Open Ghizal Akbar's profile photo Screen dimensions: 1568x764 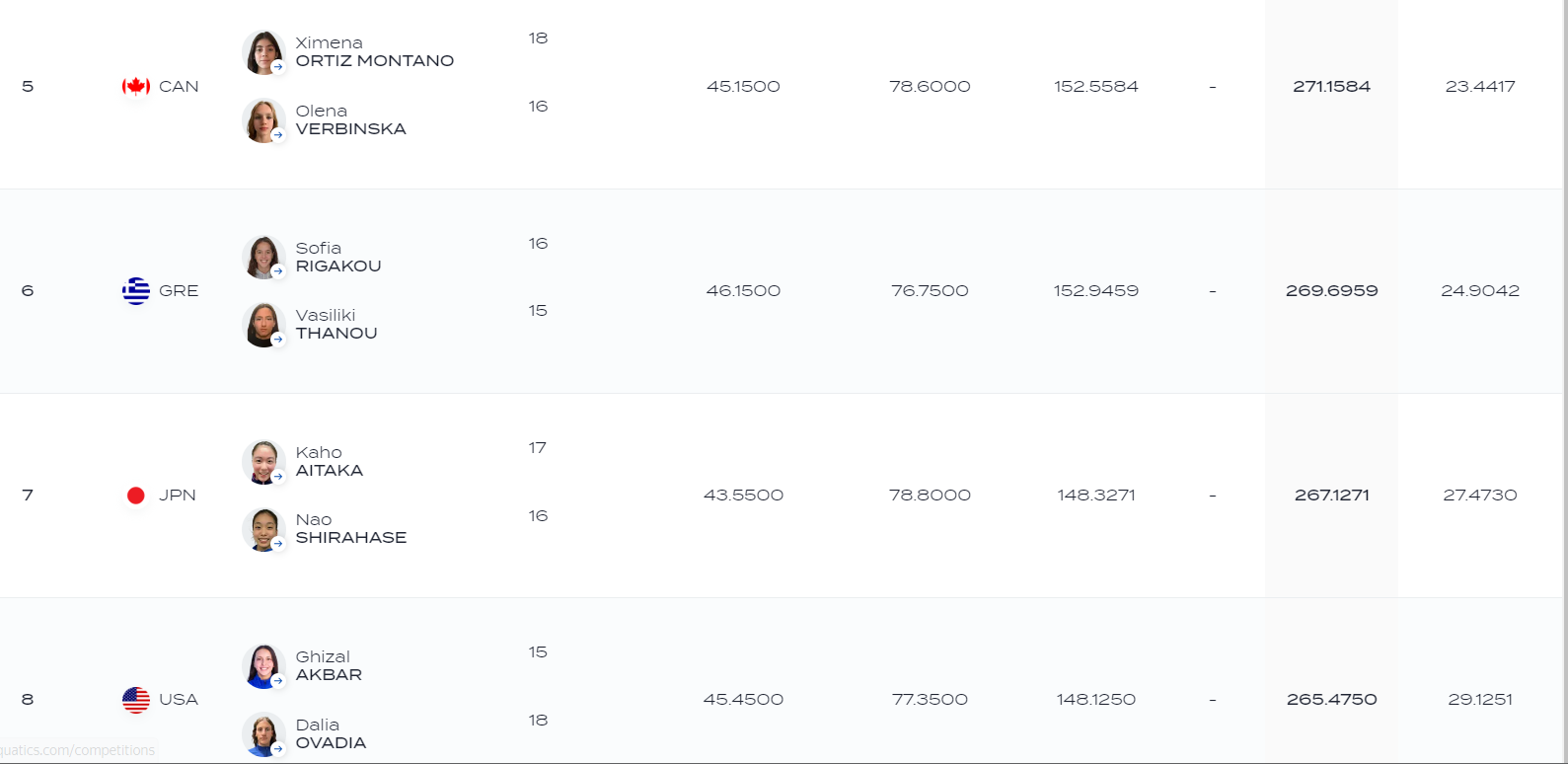coord(263,665)
